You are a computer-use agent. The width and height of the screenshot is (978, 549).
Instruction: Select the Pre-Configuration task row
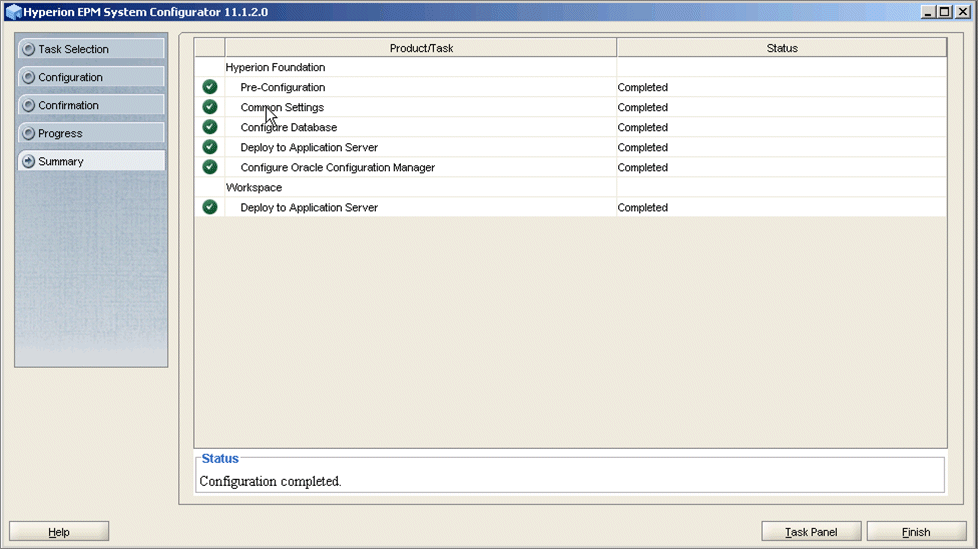coord(570,87)
